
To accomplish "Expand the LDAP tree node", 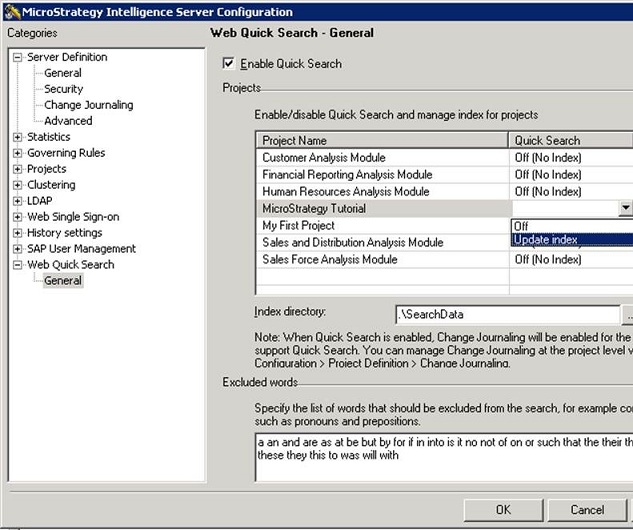I will (x=17, y=201).
